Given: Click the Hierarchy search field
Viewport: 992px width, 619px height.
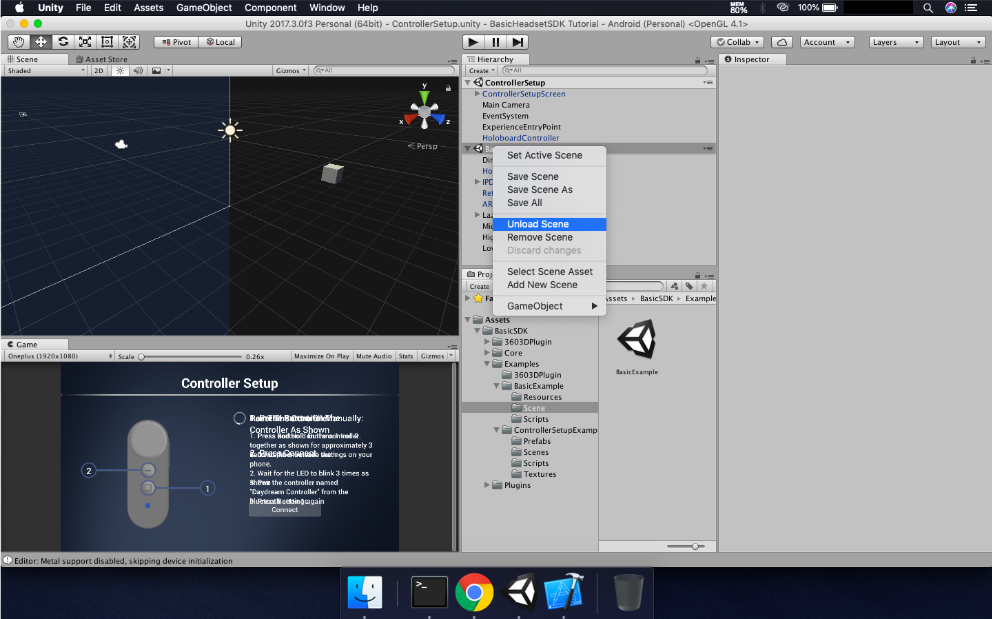Looking at the screenshot, I should [x=606, y=70].
